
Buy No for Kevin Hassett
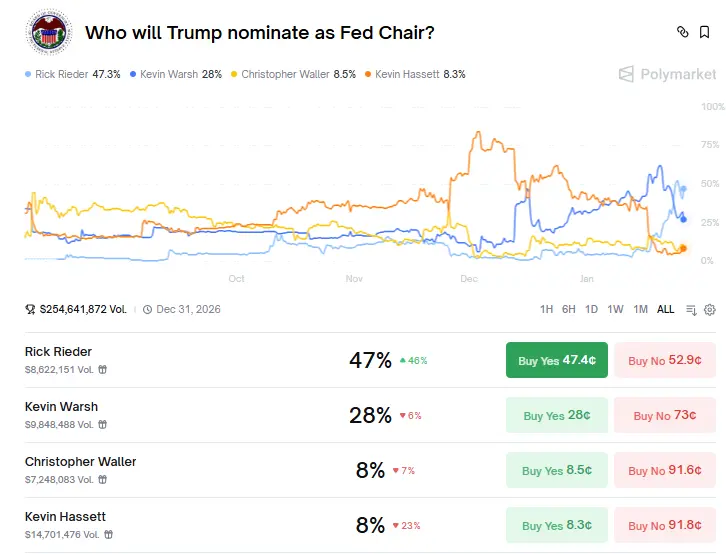(665, 525)
